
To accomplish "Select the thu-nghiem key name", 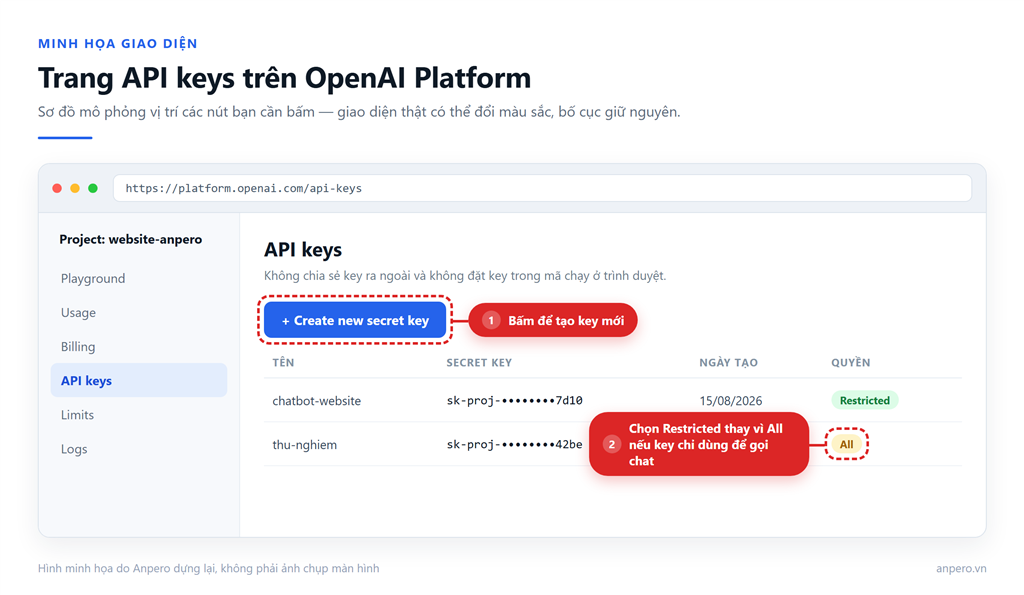I will coord(304,445).
